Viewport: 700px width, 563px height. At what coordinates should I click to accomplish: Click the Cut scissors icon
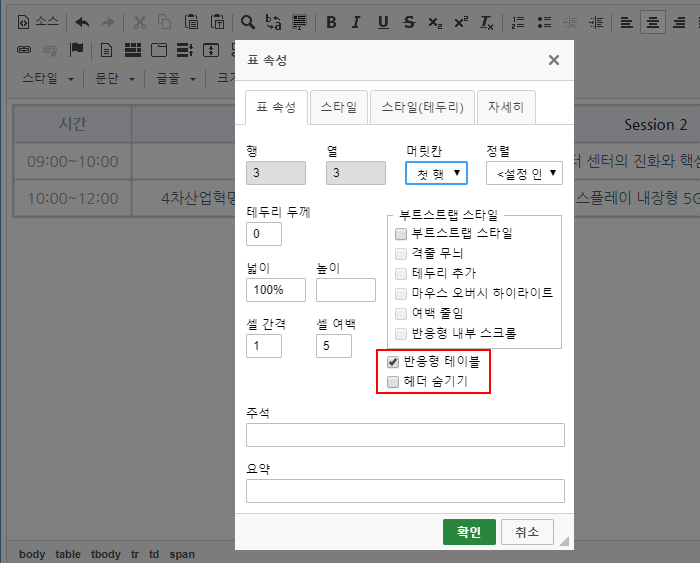pos(140,22)
